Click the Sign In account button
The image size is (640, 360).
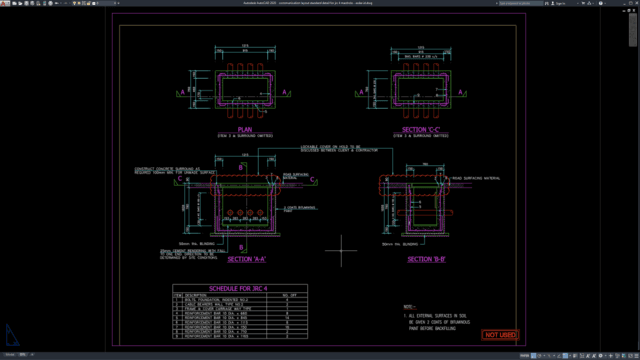pos(559,3)
